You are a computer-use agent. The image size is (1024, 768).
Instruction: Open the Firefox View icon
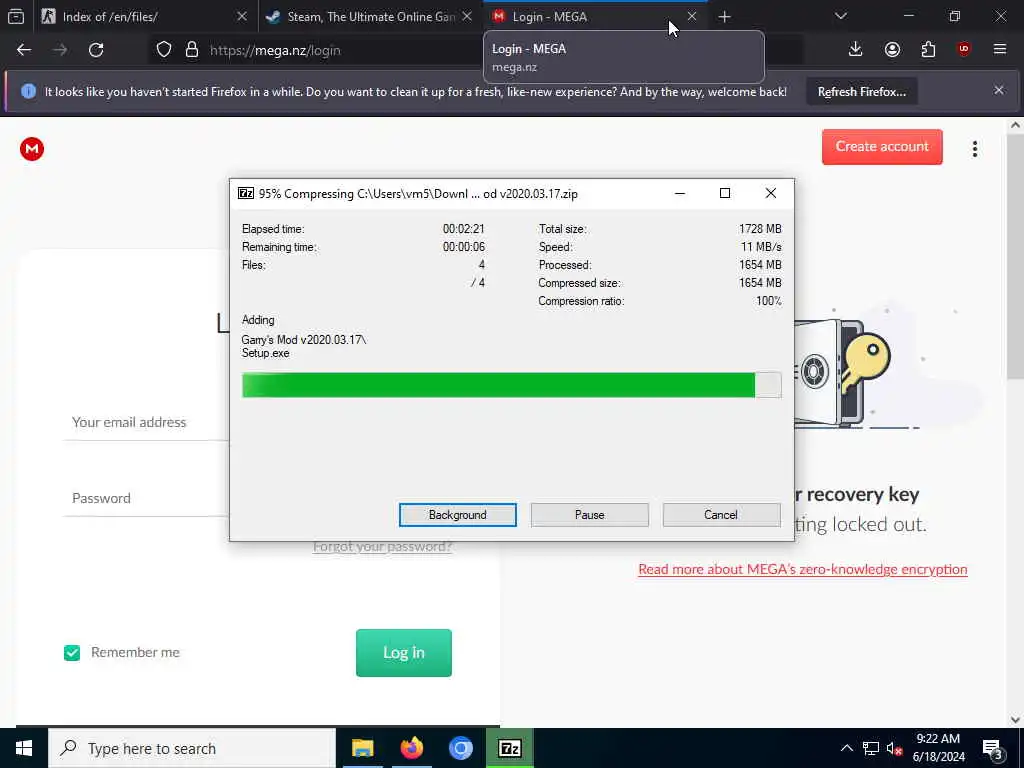click(x=16, y=16)
